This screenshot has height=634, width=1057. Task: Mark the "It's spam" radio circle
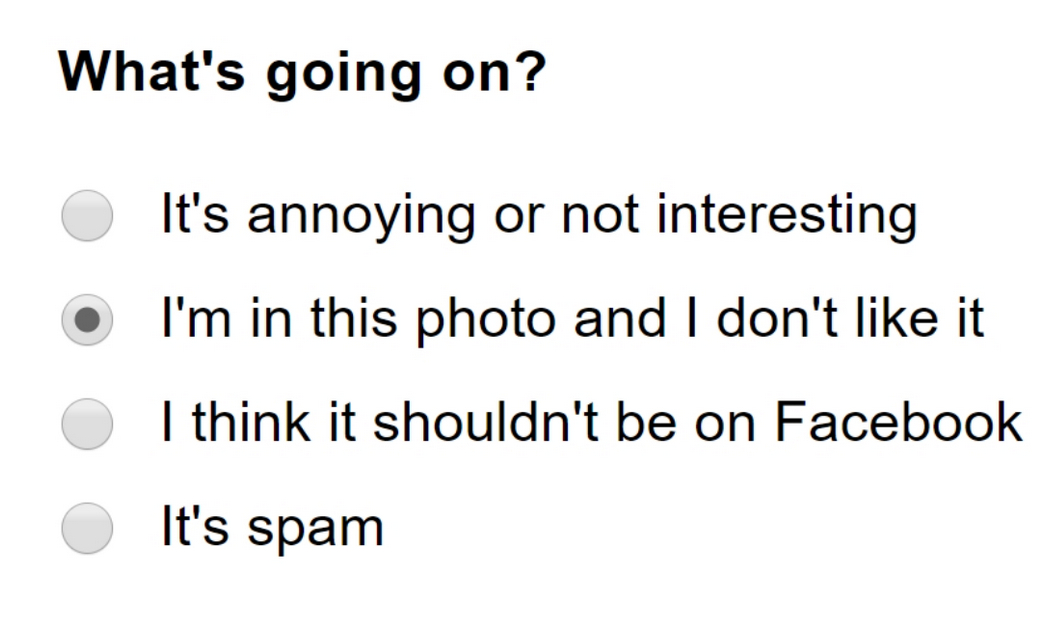click(x=87, y=528)
